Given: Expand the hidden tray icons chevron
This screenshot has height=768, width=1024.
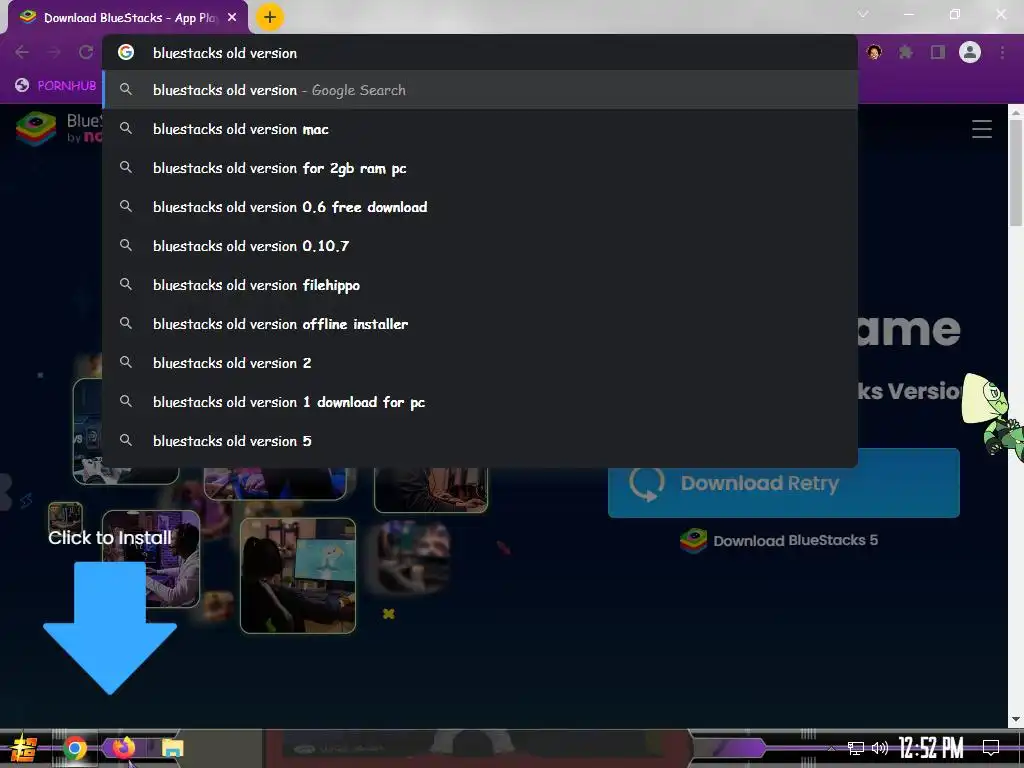Looking at the screenshot, I should [x=831, y=748].
